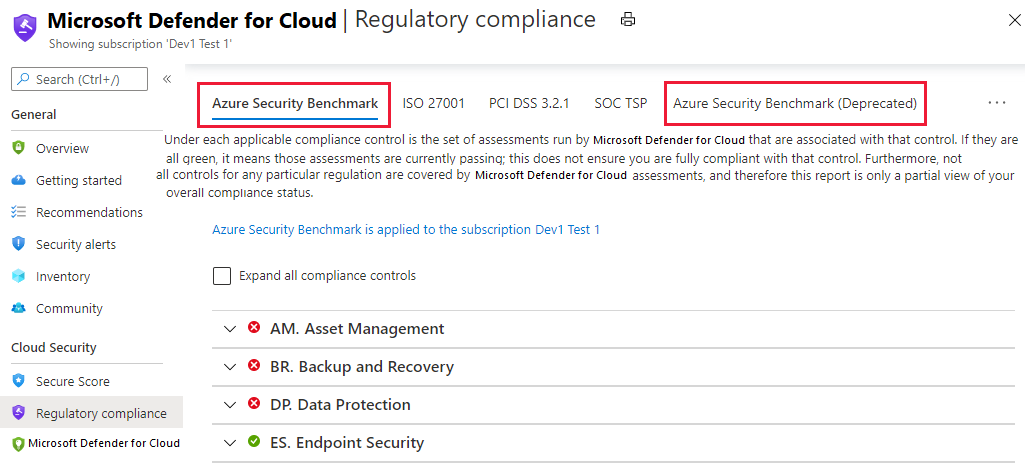The height and width of the screenshot is (471, 1025).
Task: Open the Azure Security Benchmark subscription link
Action: [x=405, y=229]
